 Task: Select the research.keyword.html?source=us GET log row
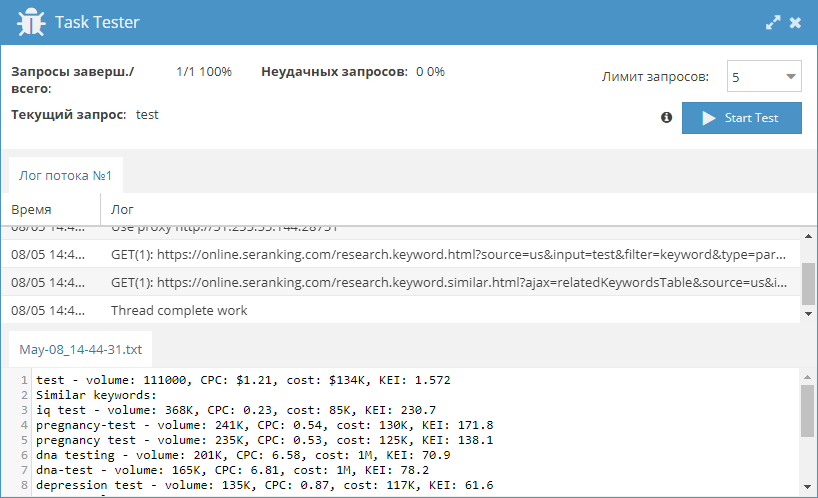point(401,254)
